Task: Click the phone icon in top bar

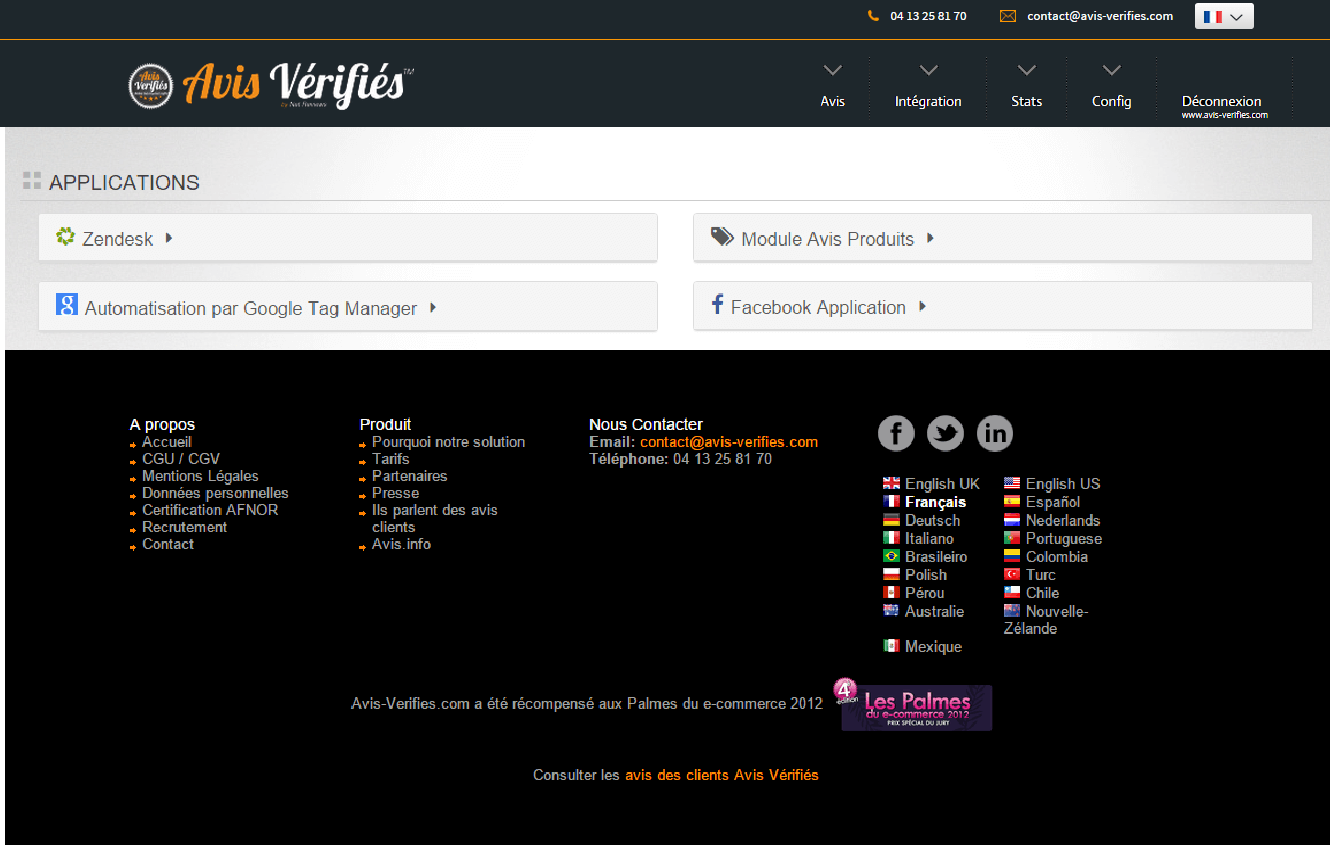Action: (x=873, y=16)
